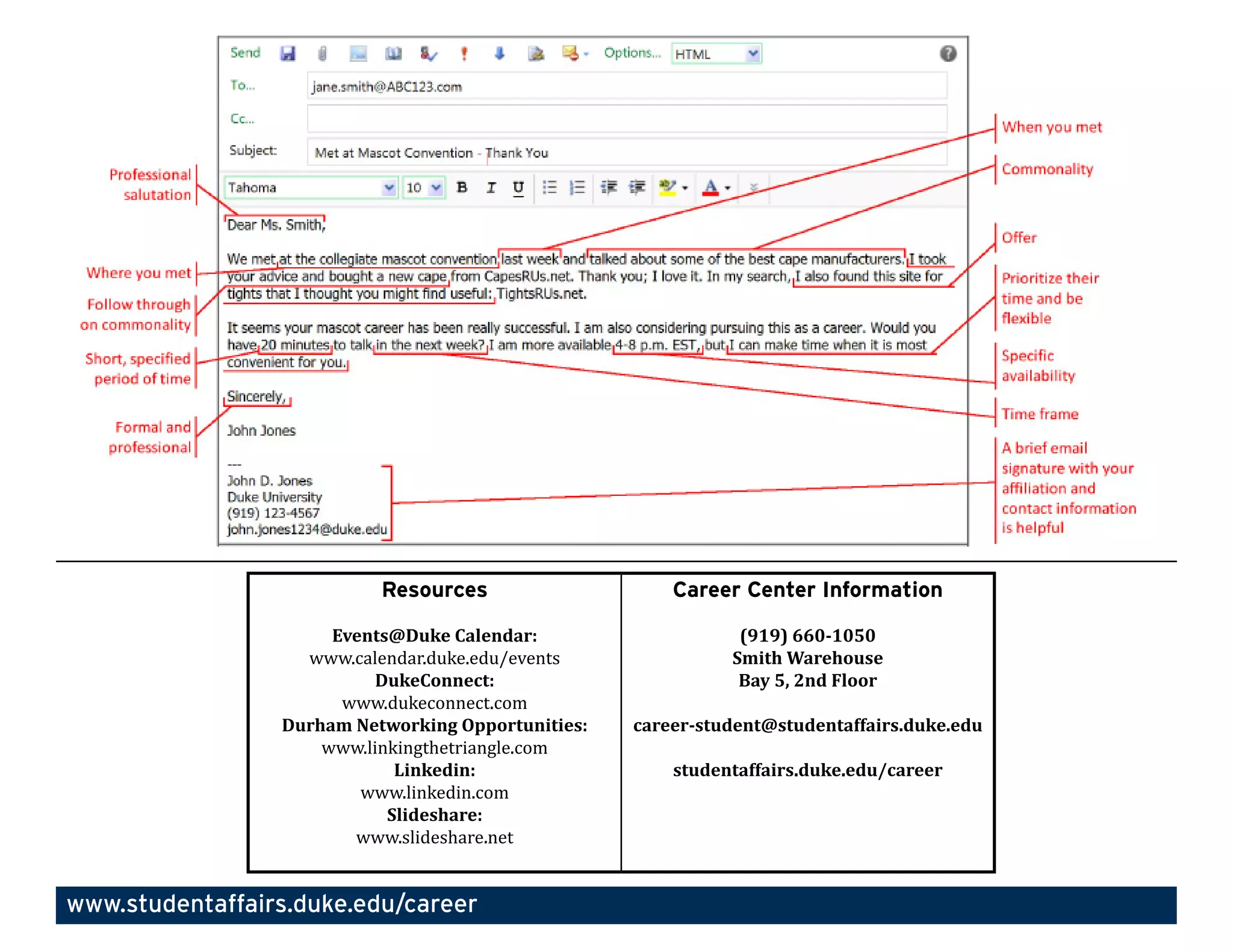The image size is (1233, 952).
Task: Toggle Underline formatting
Action: (x=518, y=187)
